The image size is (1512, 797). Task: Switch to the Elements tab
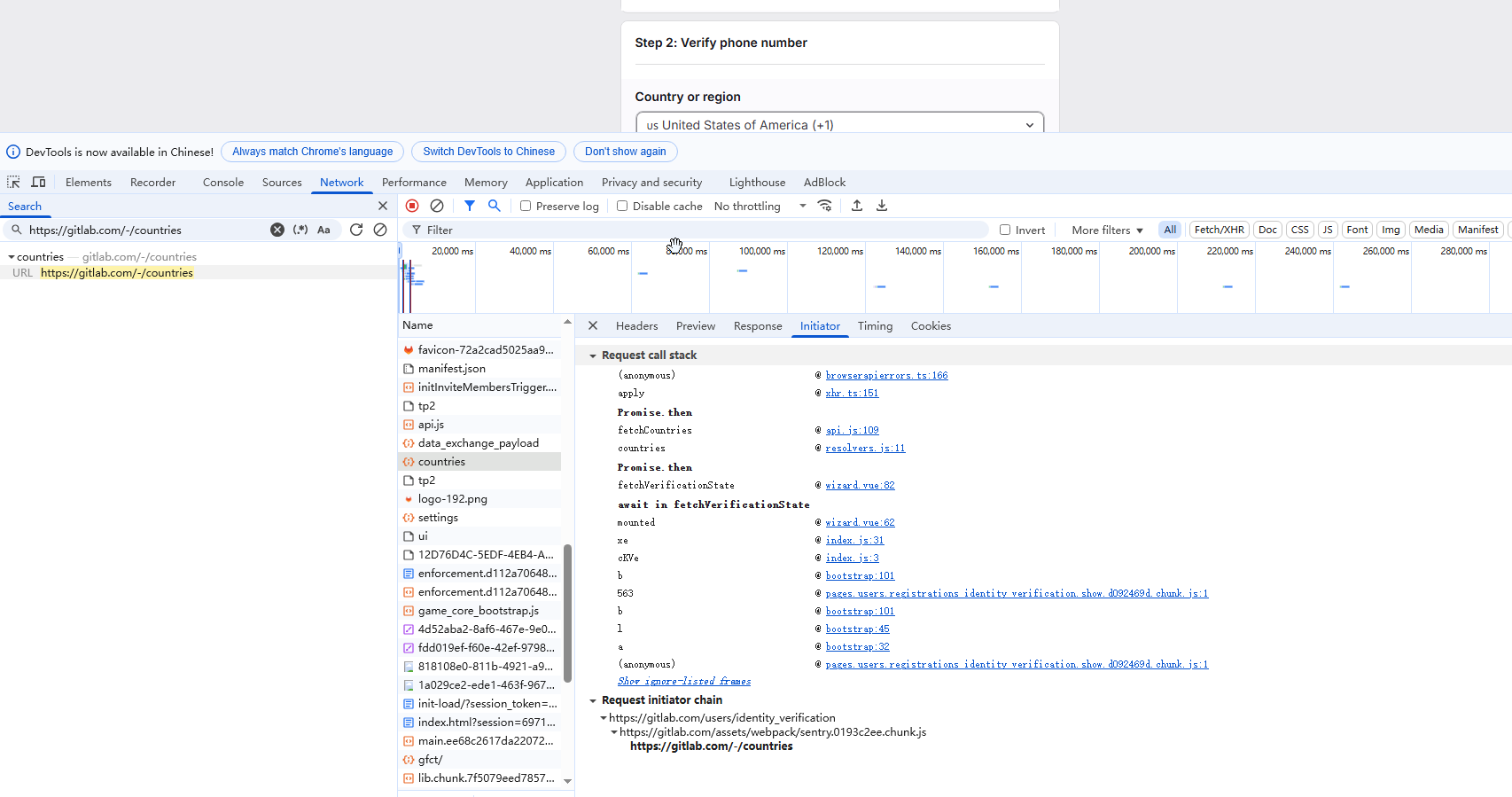pyautogui.click(x=89, y=182)
